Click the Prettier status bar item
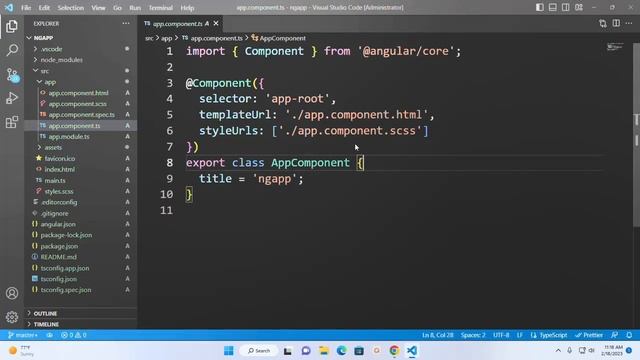640x360 pixels. (589, 335)
